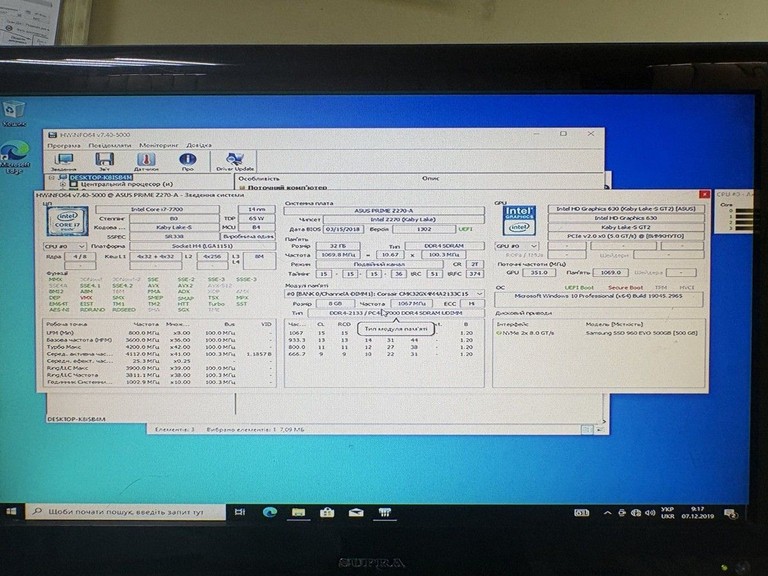Screen dimensions: 768x576
Task: Click the Особливість column header
Action: (259, 179)
